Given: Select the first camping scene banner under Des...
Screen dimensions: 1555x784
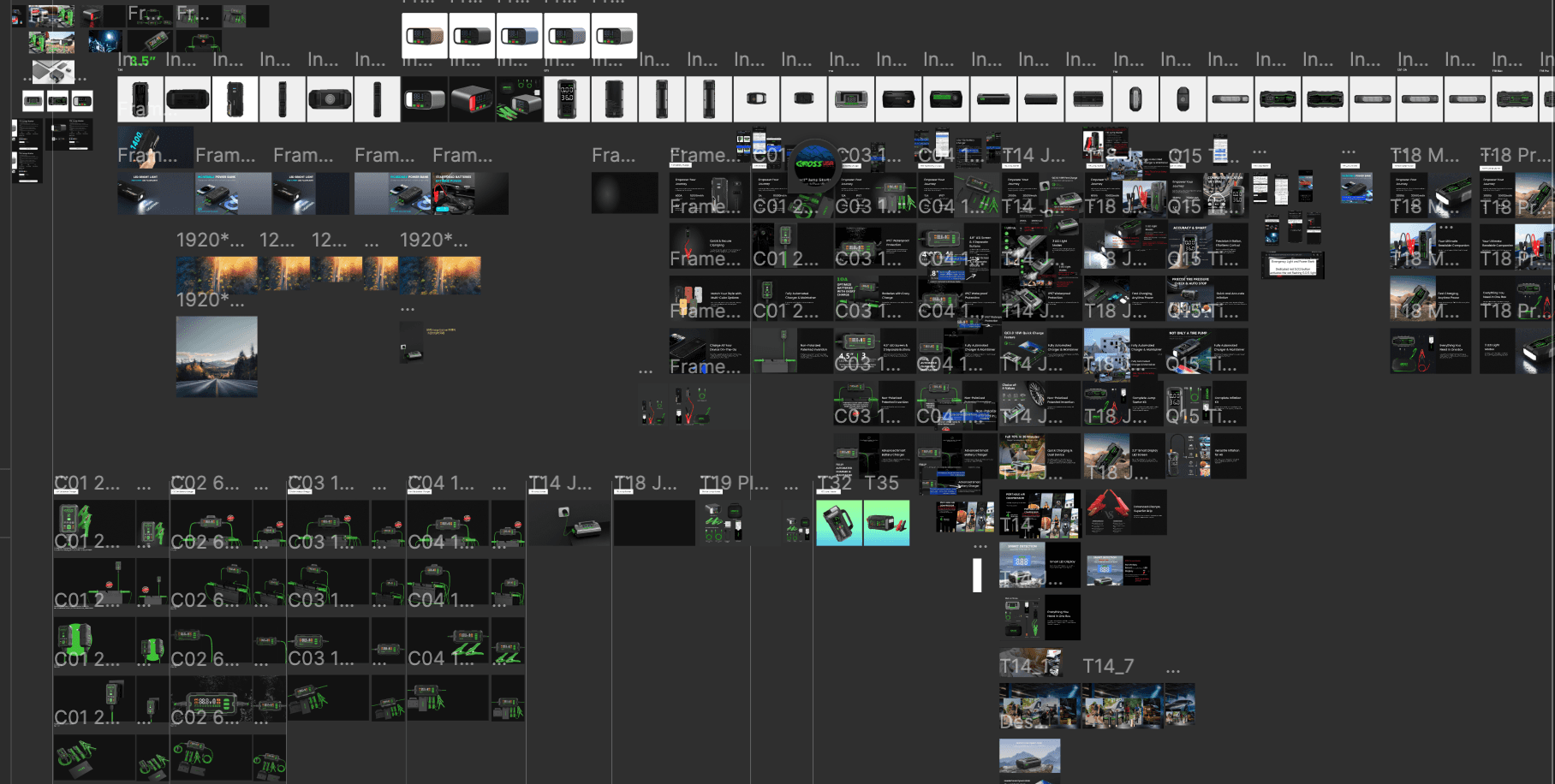Looking at the screenshot, I should click(1040, 706).
